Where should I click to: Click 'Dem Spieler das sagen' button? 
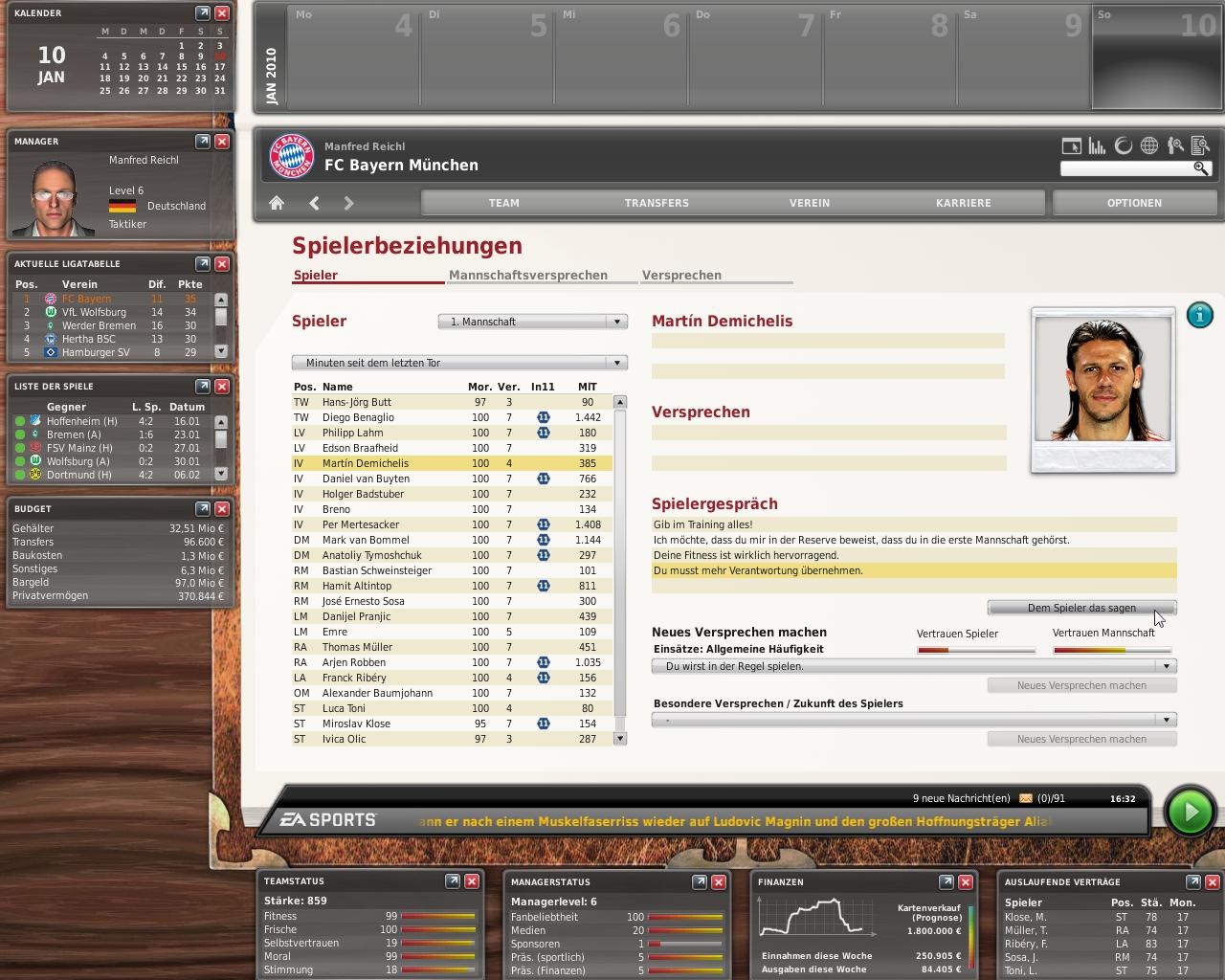1081,608
